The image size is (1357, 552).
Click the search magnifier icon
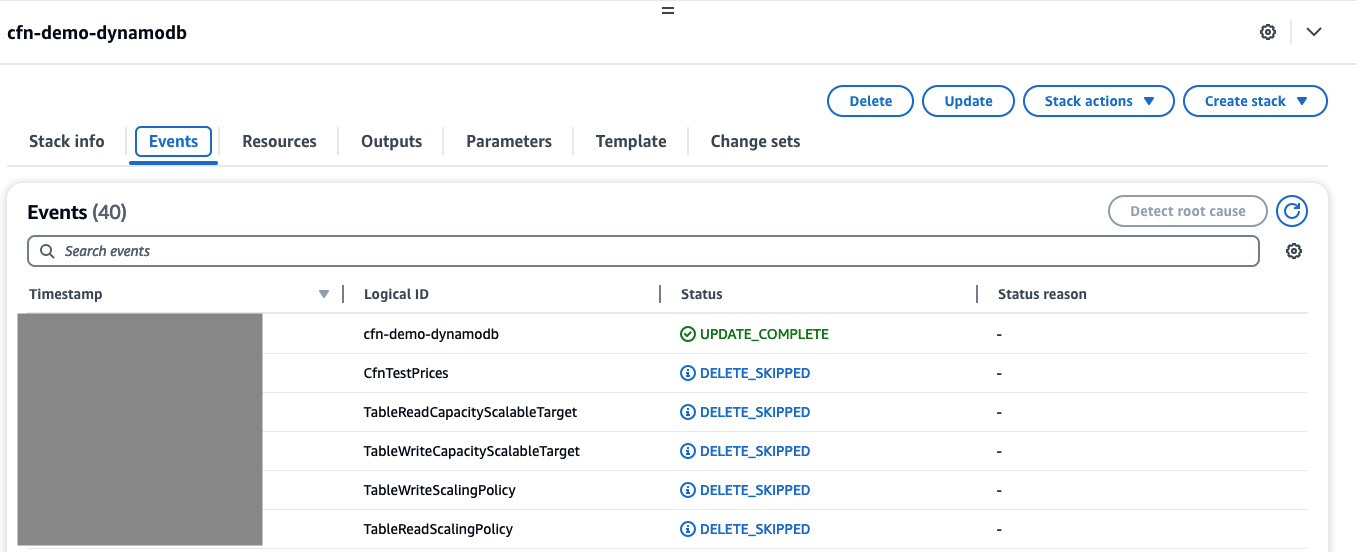tap(47, 251)
